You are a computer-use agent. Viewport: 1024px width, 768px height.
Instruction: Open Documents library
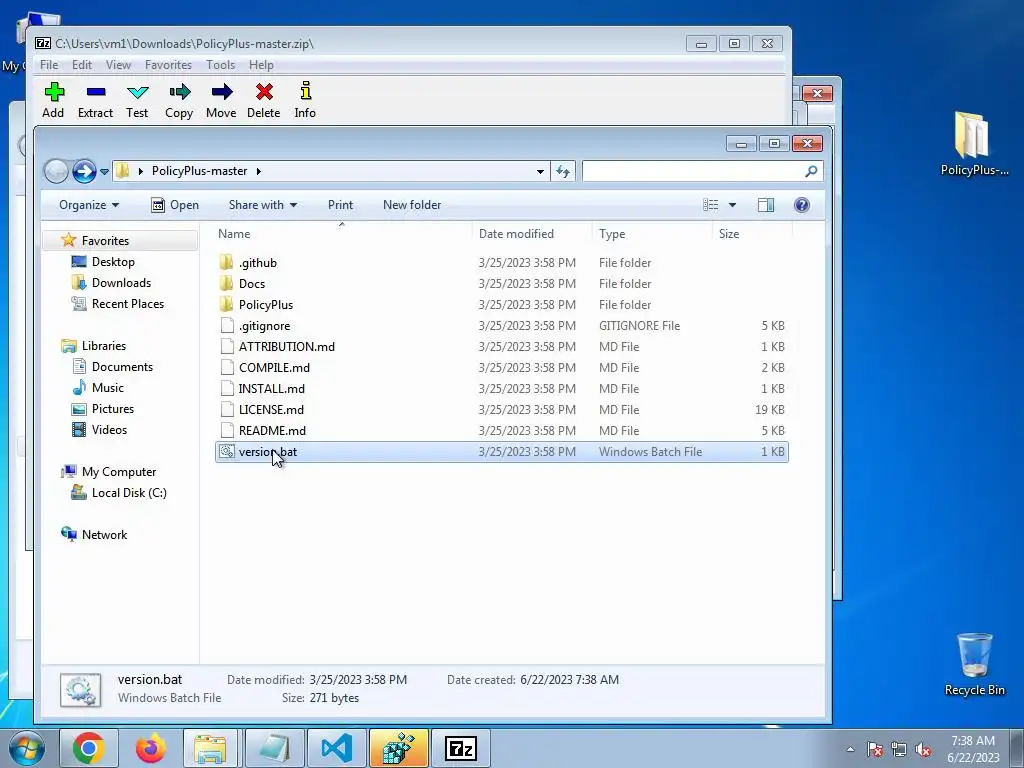tap(122, 366)
